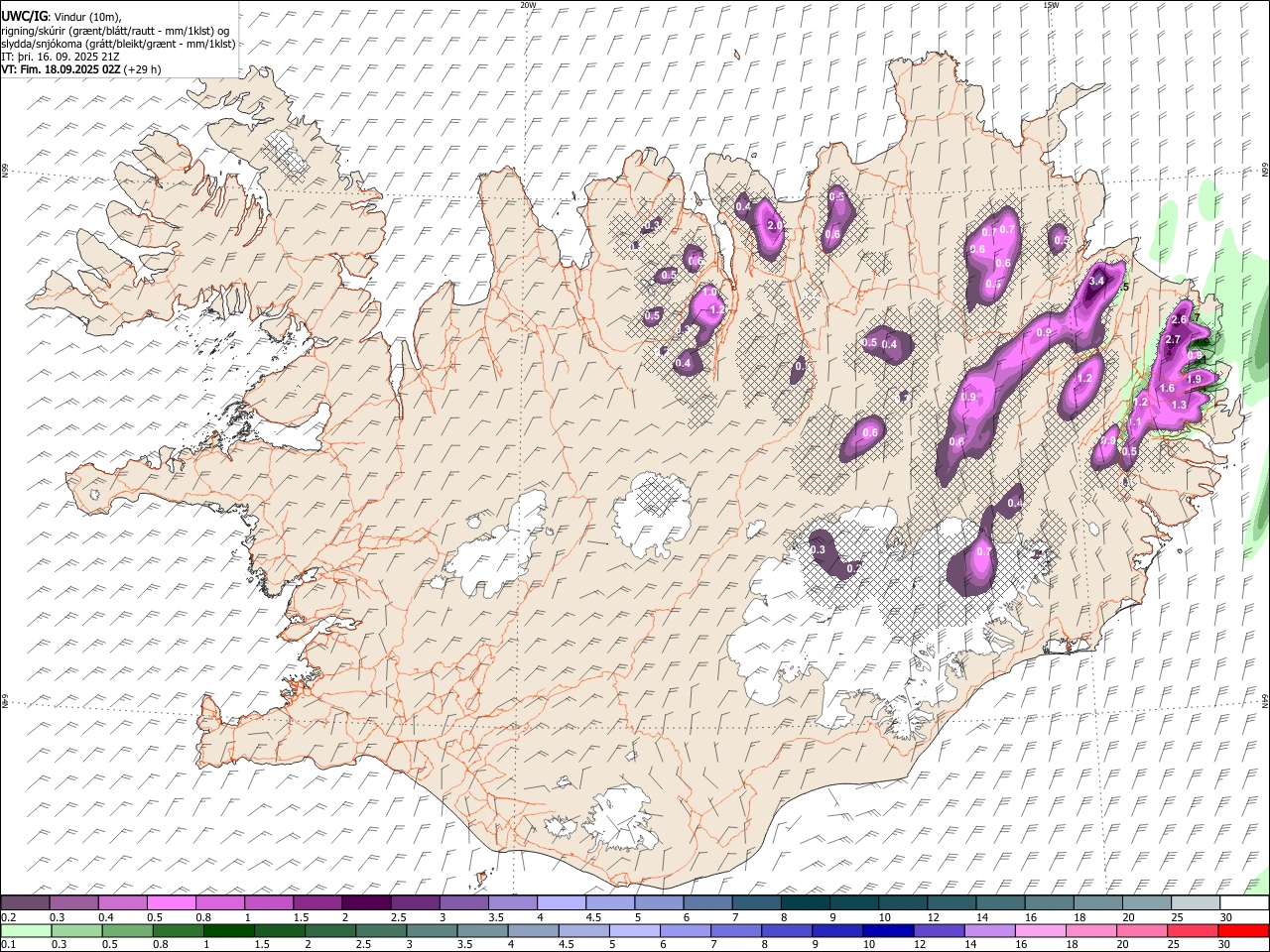Viewport: 1270px width, 952px height.
Task: Pick the pale pink 16 rain legend swatch
Action: (x=1042, y=931)
